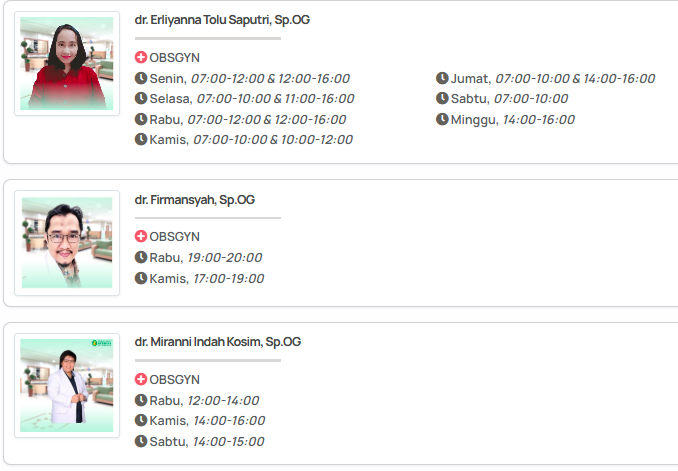
Task: Click the OBSGYN plus icon for dr. Firmansyah
Action: tap(141, 237)
